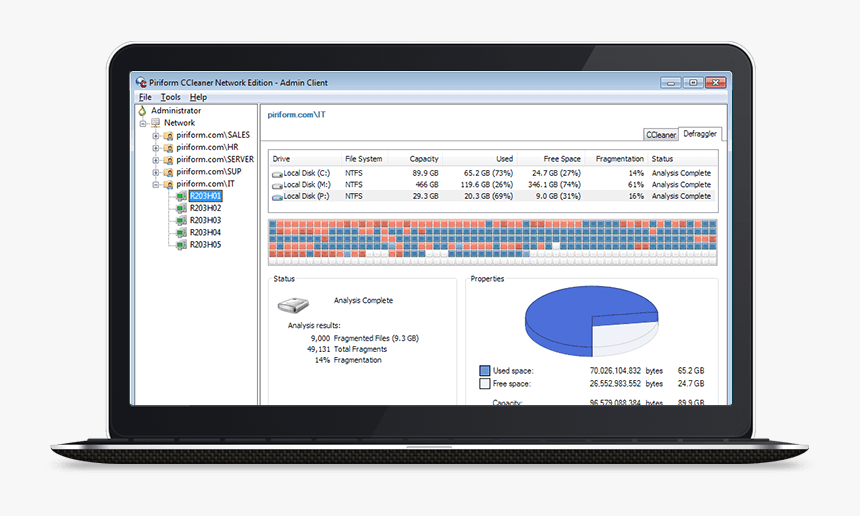The image size is (860, 516).
Task: Select computer R203H01
Action: [205, 196]
